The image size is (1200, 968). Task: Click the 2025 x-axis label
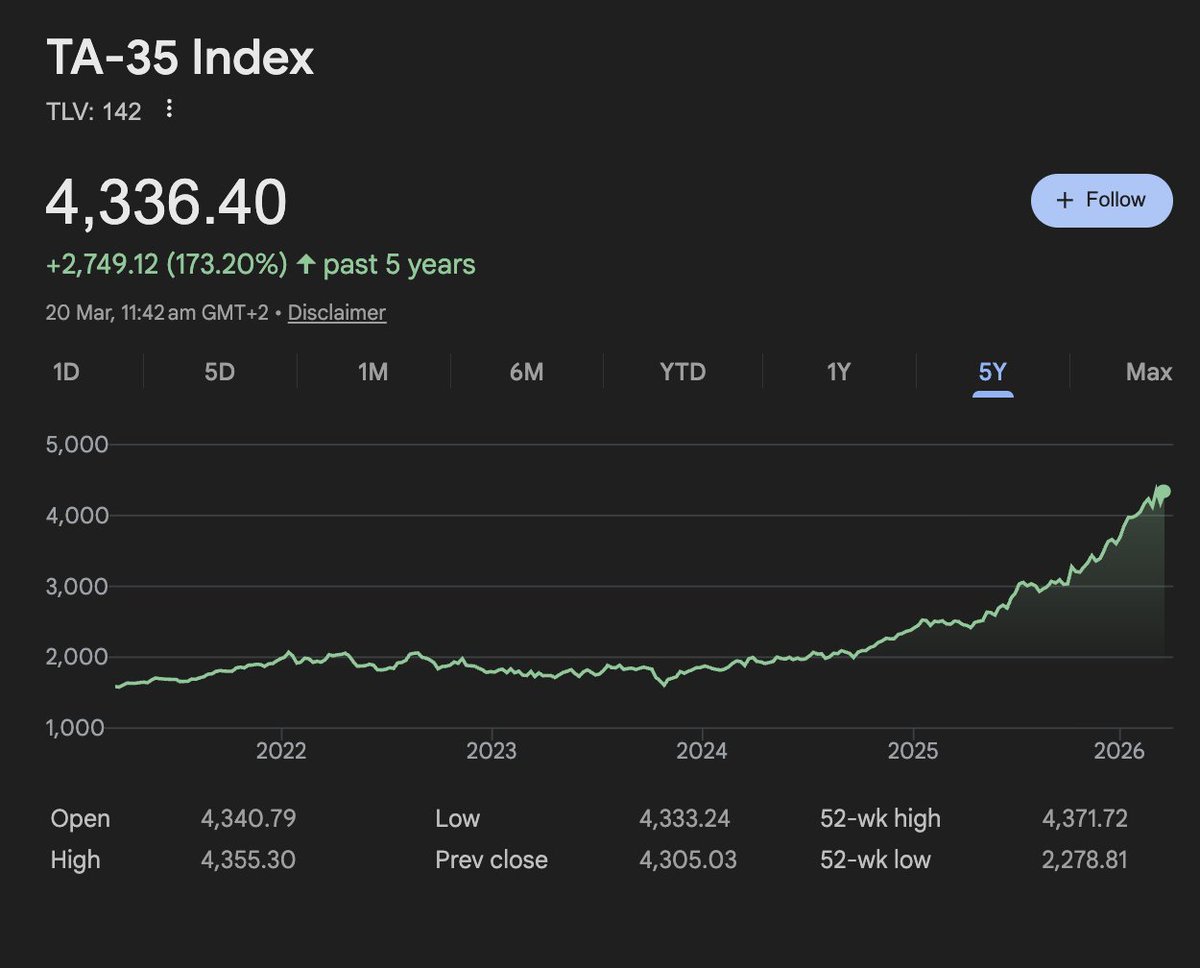912,751
